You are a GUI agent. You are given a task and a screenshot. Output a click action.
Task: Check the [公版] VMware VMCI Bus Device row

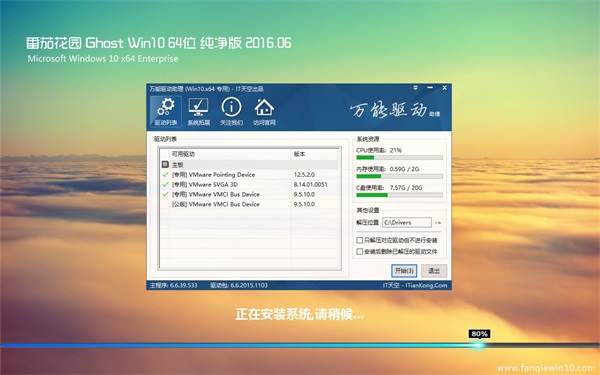click(x=249, y=204)
